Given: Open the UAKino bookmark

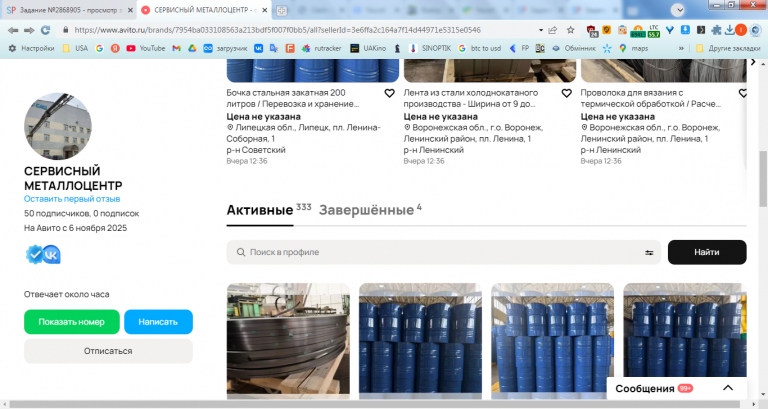Looking at the screenshot, I should coord(368,48).
